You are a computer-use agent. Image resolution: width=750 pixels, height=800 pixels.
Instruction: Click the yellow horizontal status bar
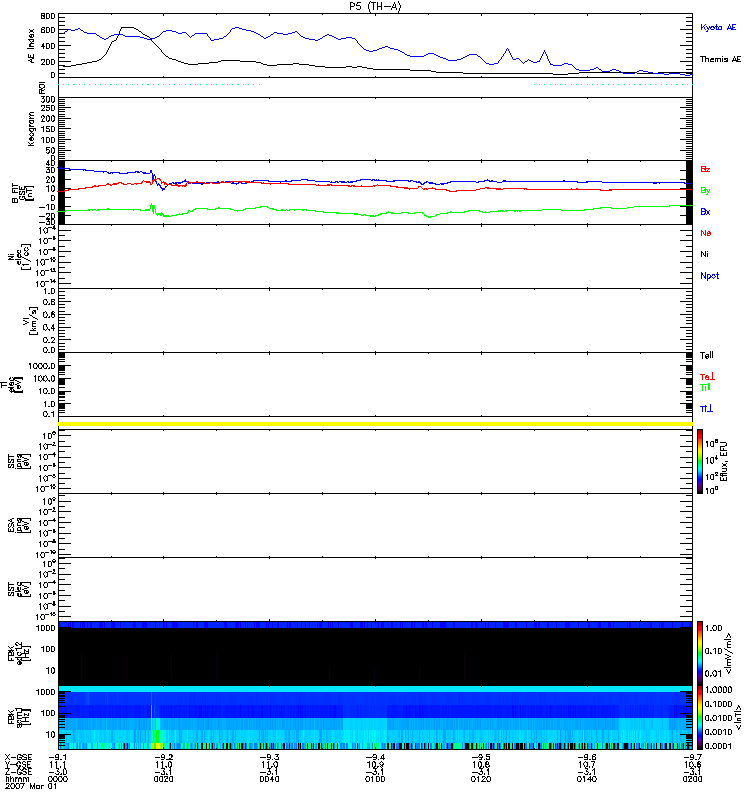tap(376, 424)
